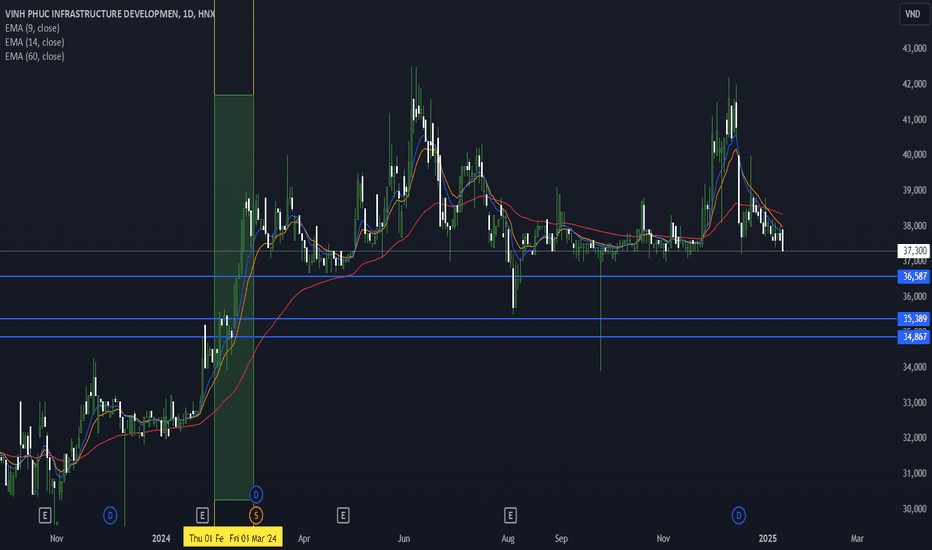Select the 34,867 horizontal line price label
932x550 pixels.
click(x=914, y=337)
